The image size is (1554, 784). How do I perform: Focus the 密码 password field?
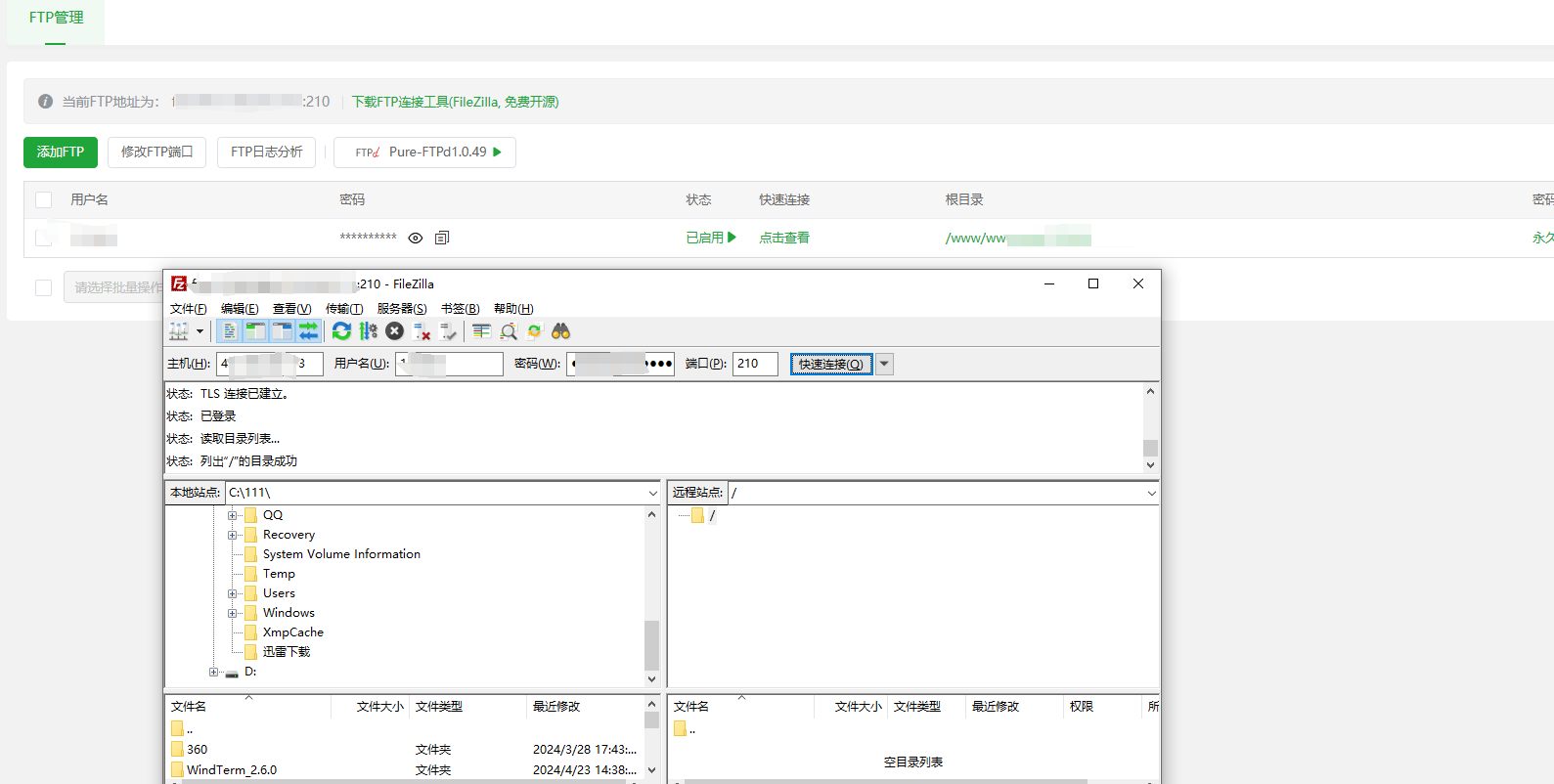620,364
